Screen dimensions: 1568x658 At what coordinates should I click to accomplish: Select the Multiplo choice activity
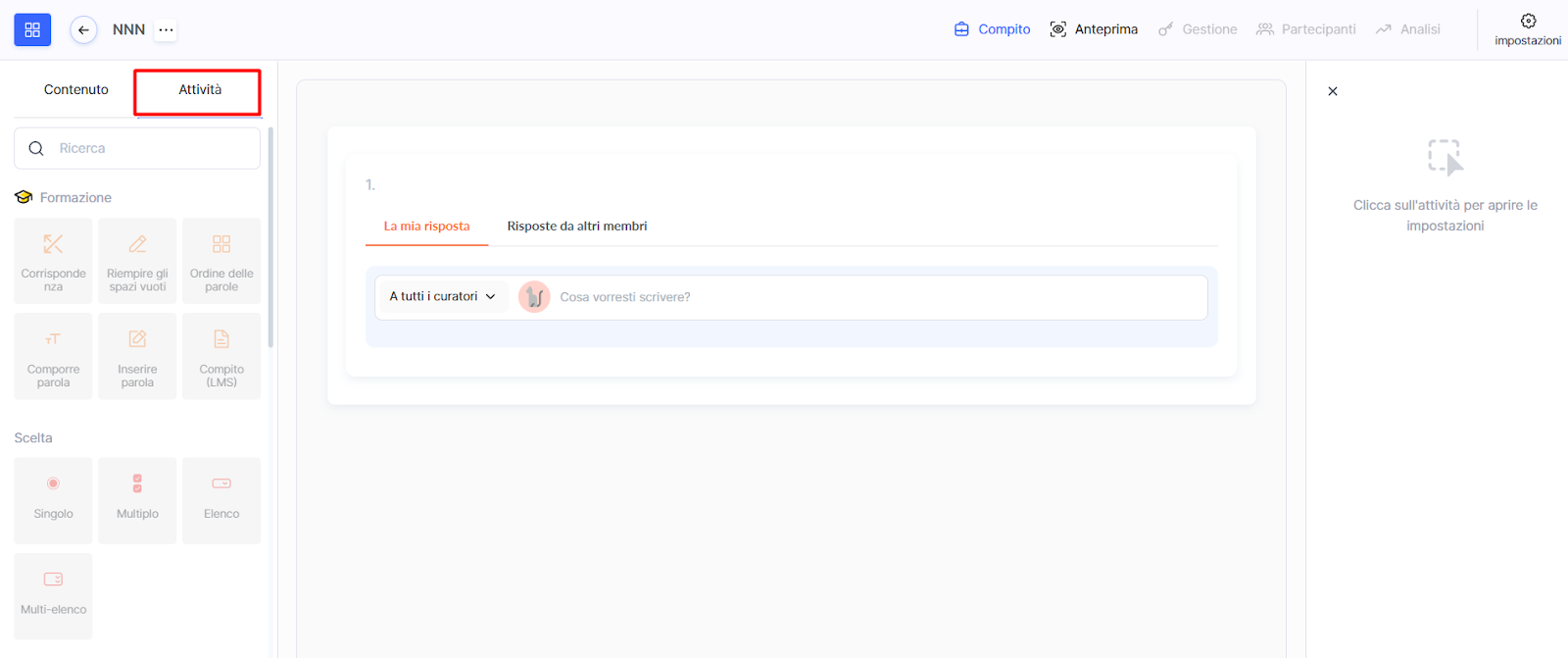pyautogui.click(x=137, y=500)
